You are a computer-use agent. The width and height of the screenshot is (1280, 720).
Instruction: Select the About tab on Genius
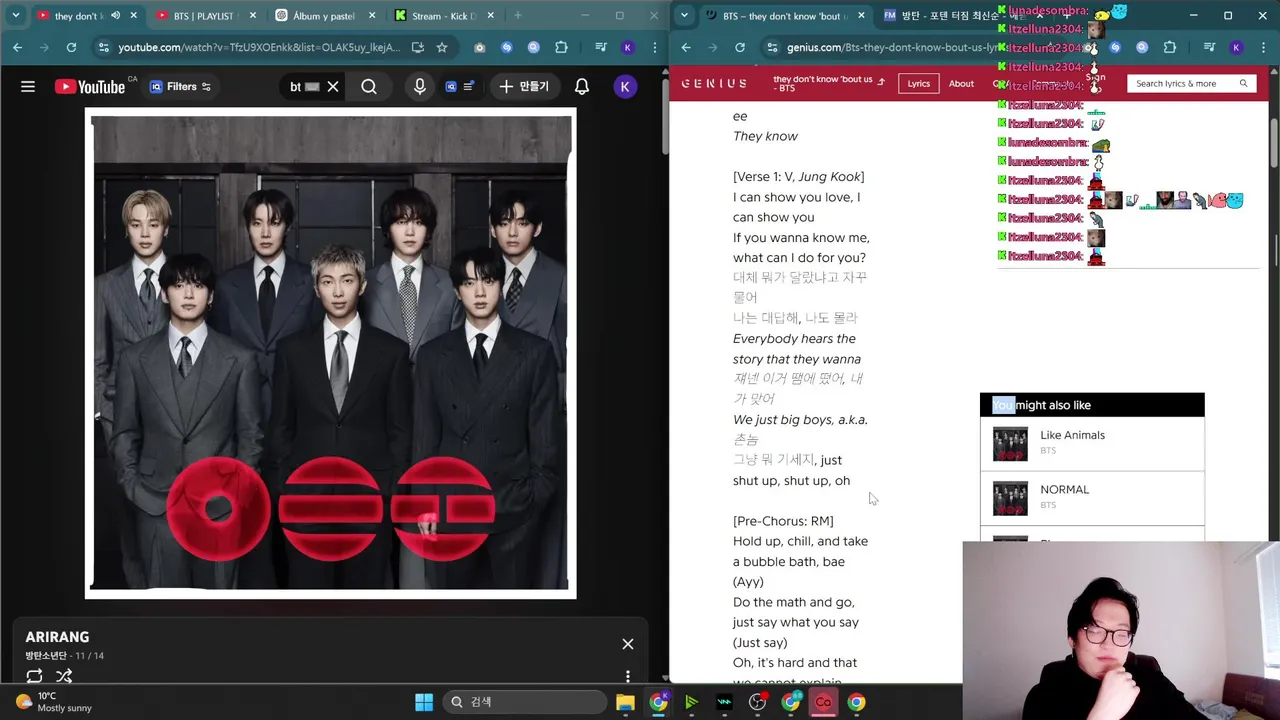(961, 84)
